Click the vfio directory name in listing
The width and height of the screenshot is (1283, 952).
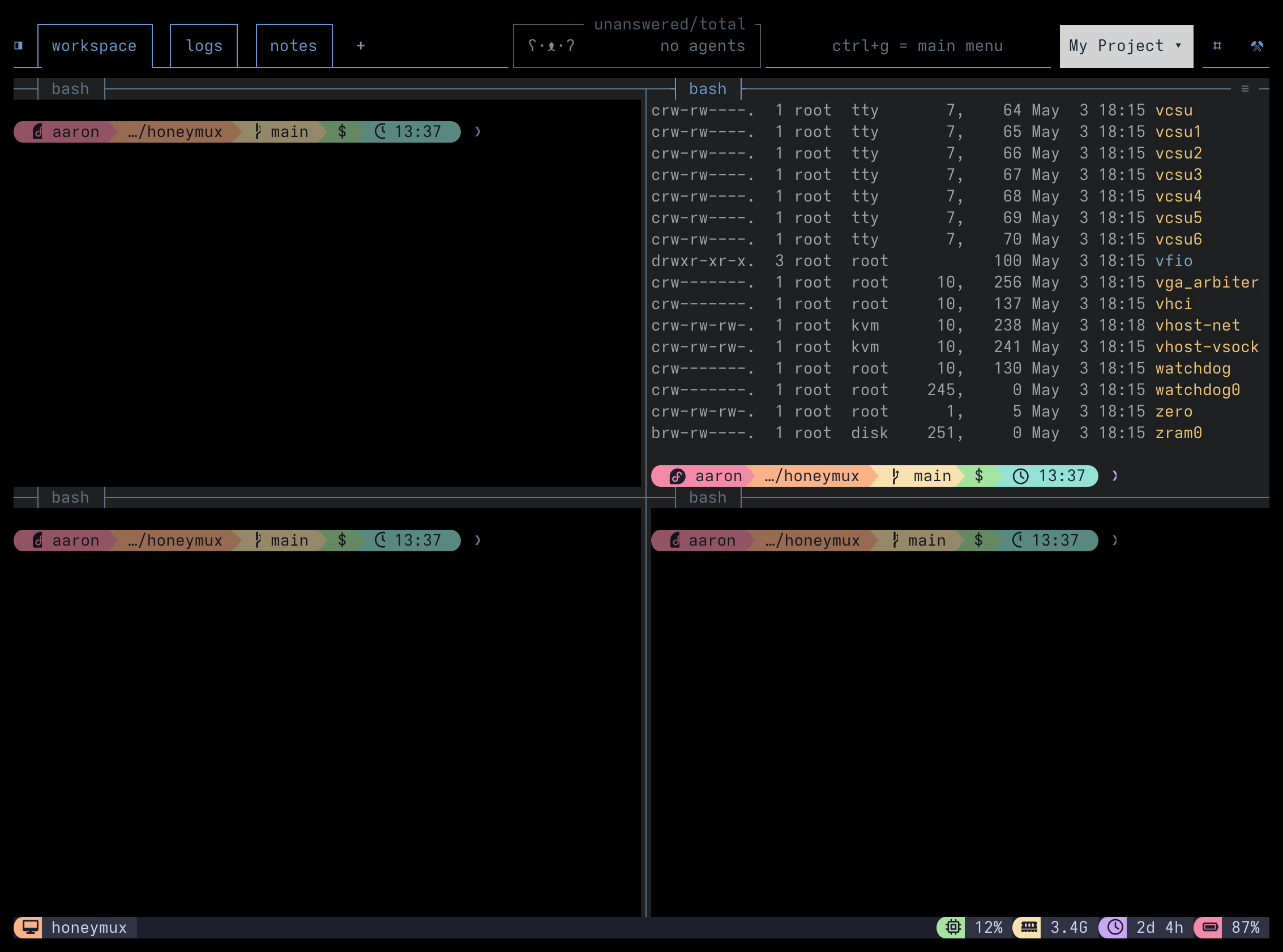[1174, 261]
